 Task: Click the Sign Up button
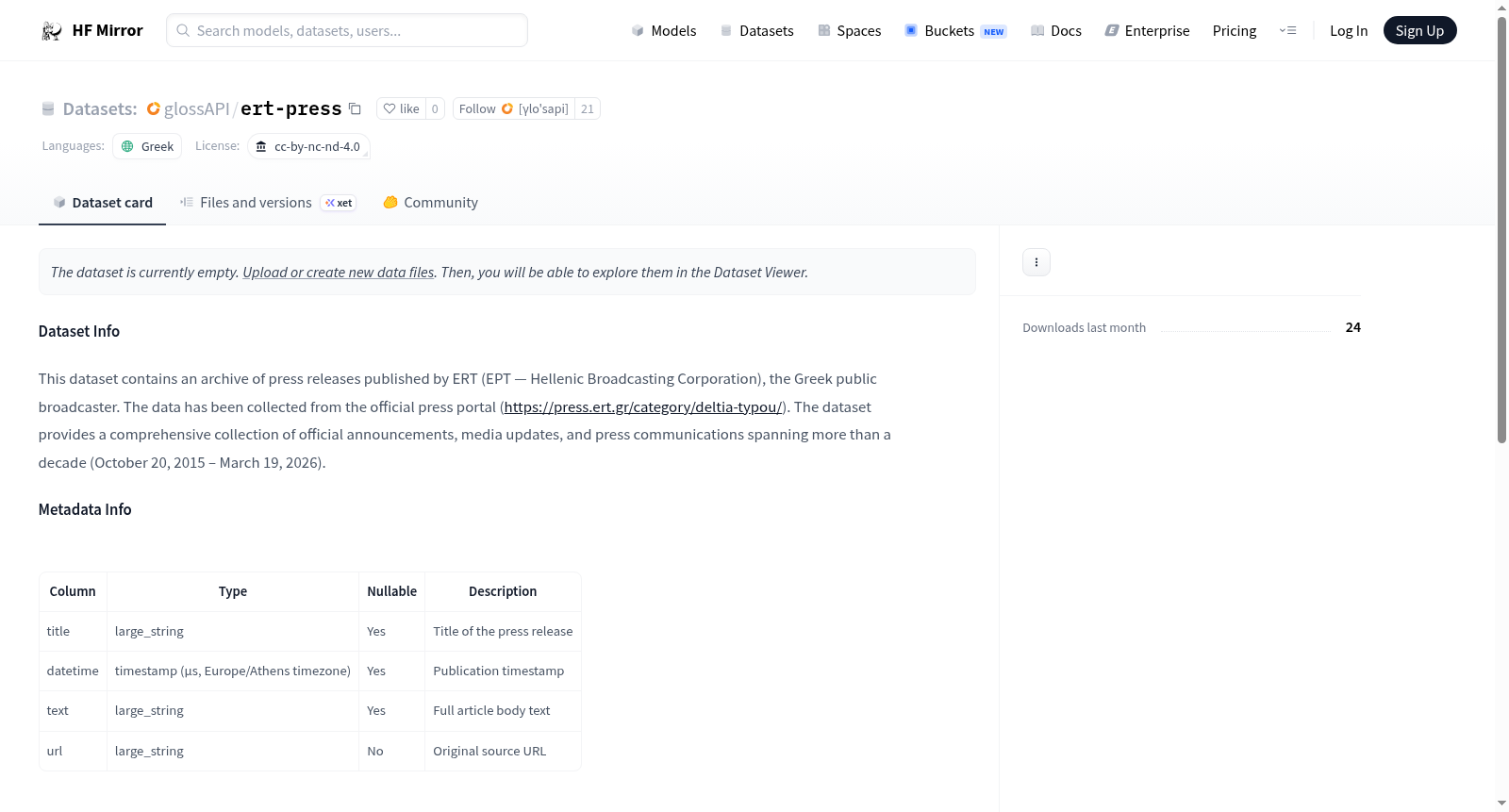click(x=1419, y=30)
